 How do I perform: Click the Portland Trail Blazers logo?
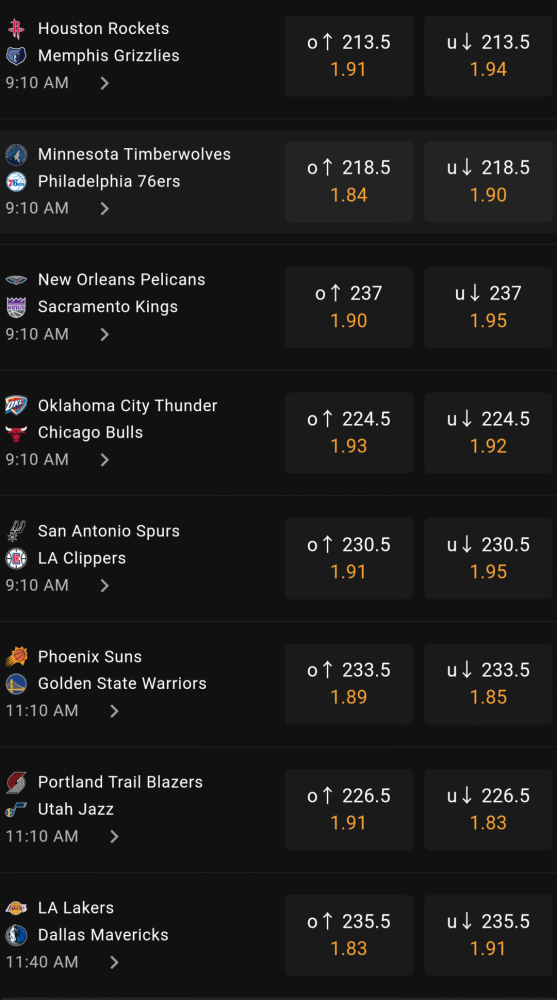point(16,783)
